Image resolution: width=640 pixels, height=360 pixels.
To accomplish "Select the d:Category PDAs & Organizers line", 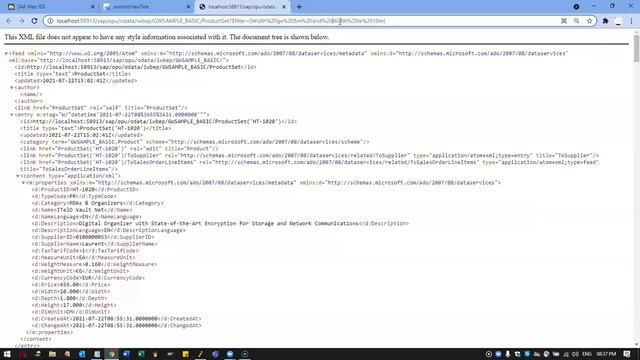I will pos(98,203).
